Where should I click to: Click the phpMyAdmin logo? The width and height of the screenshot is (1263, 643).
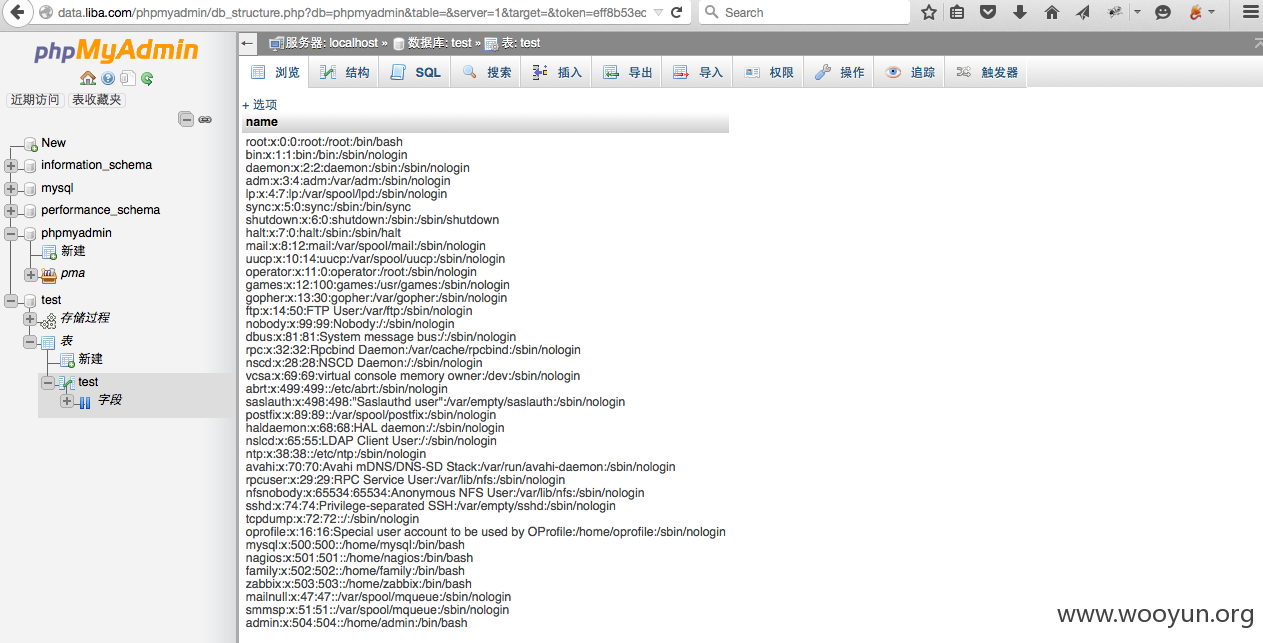(x=116, y=51)
